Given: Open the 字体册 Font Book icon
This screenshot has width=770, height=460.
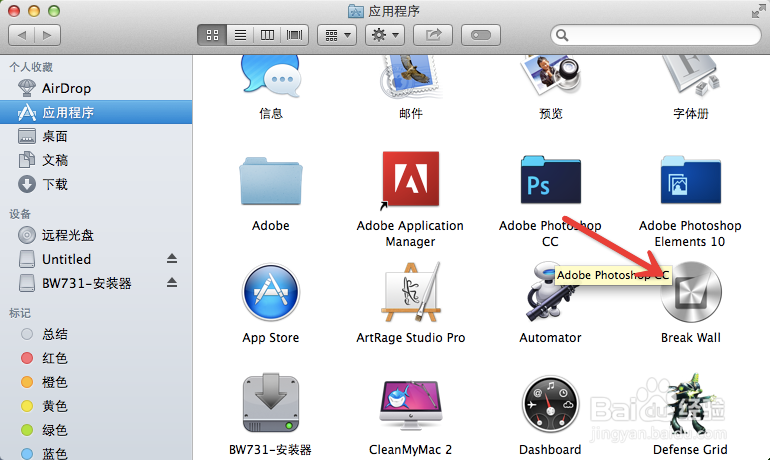Looking at the screenshot, I should click(690, 77).
